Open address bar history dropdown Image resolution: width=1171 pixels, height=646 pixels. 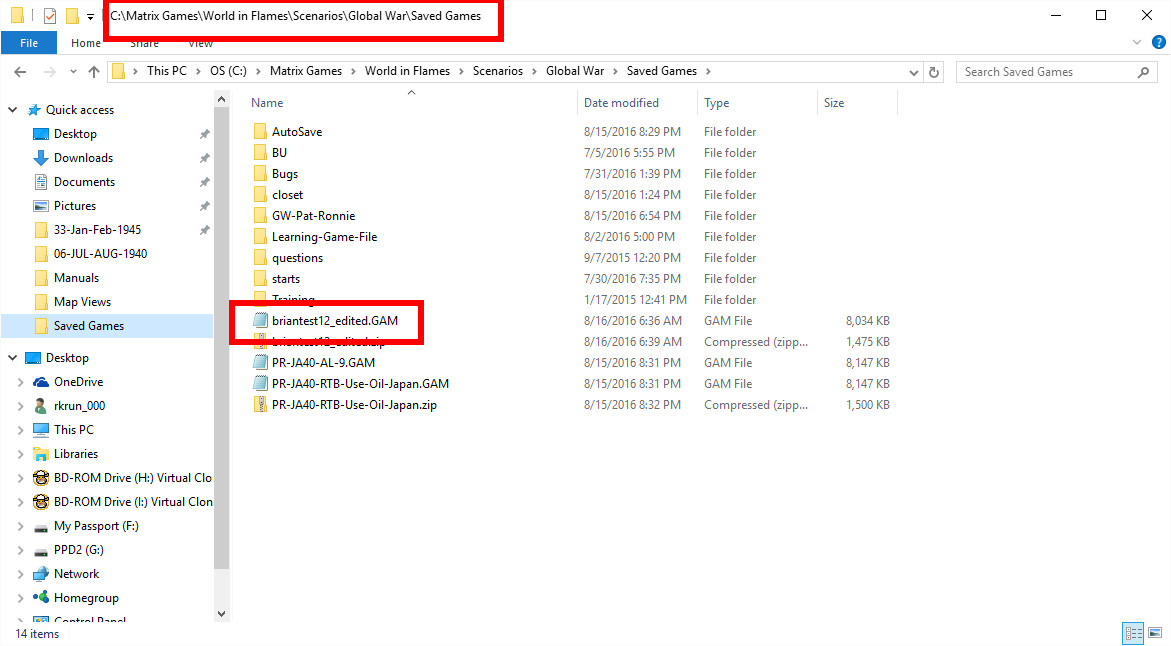click(913, 72)
